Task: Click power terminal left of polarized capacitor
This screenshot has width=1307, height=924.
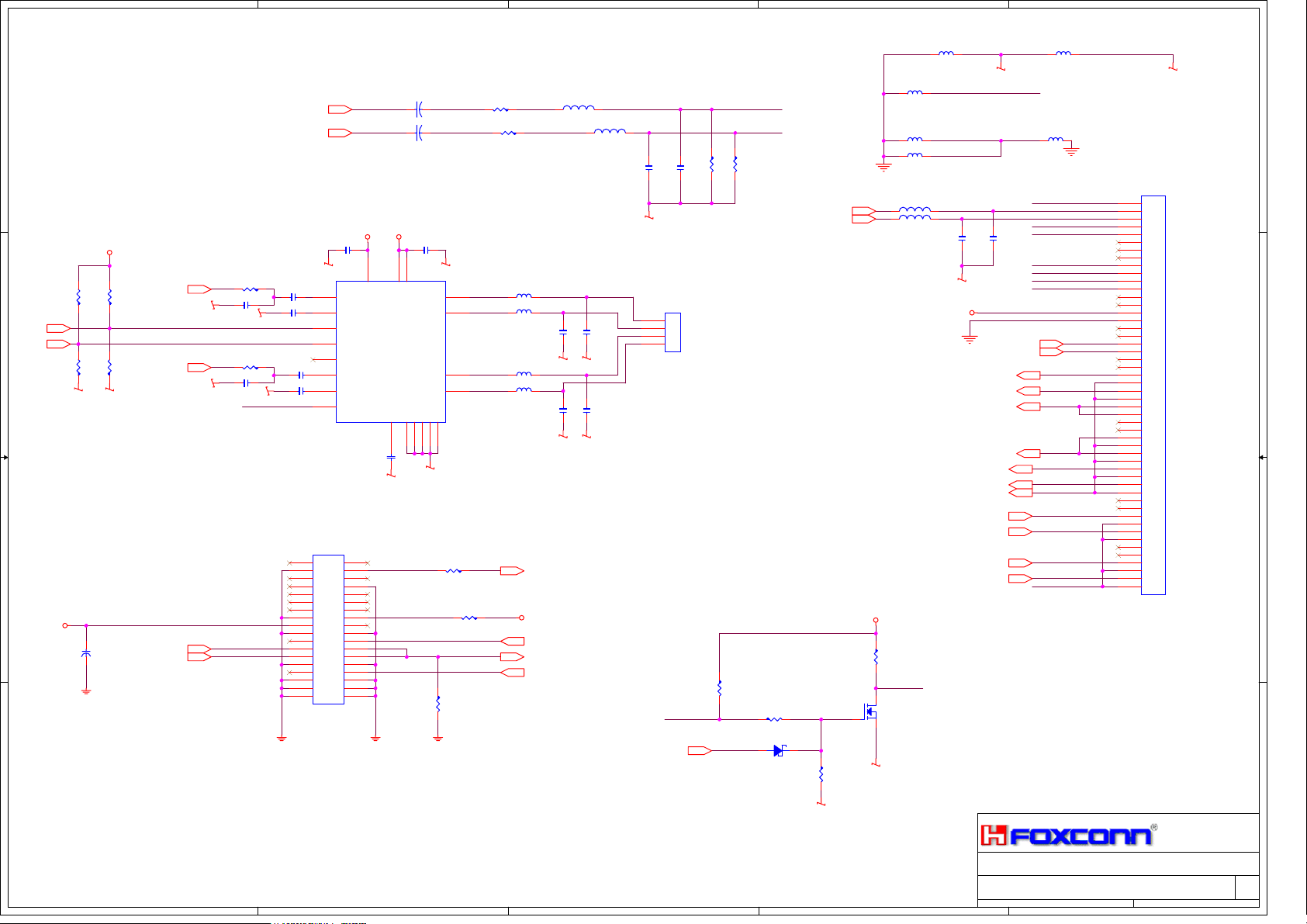Action: [65, 625]
